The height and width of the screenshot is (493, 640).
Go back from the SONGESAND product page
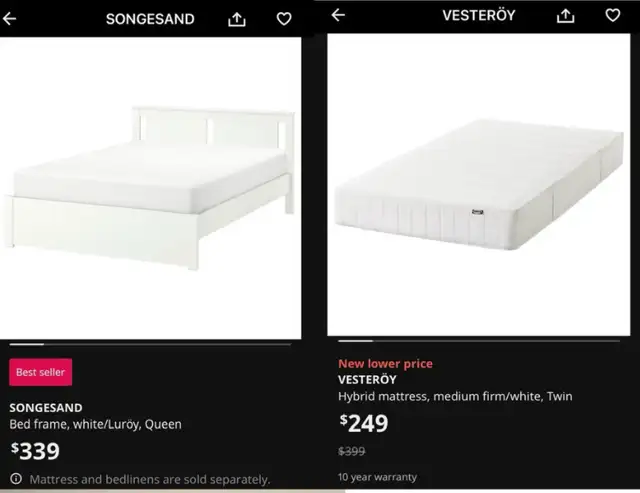coord(9,18)
